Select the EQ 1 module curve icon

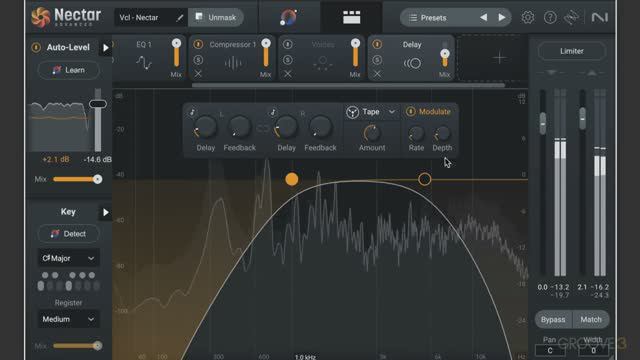tap(144, 63)
